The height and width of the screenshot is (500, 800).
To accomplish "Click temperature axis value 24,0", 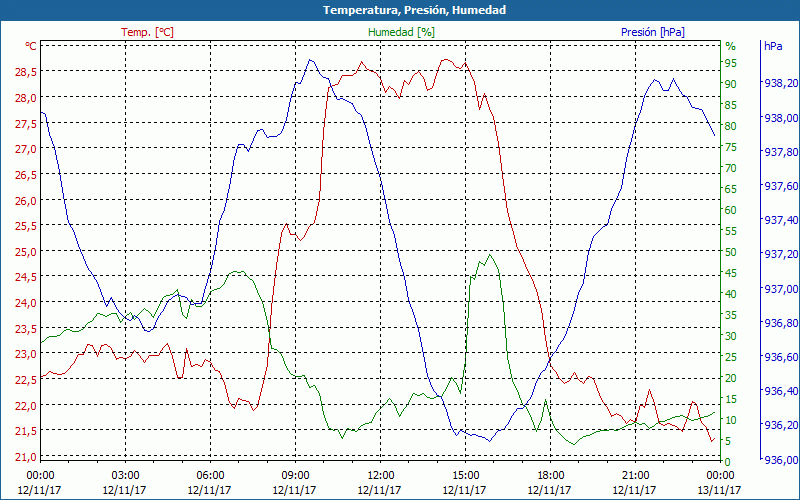I will 26,303.
